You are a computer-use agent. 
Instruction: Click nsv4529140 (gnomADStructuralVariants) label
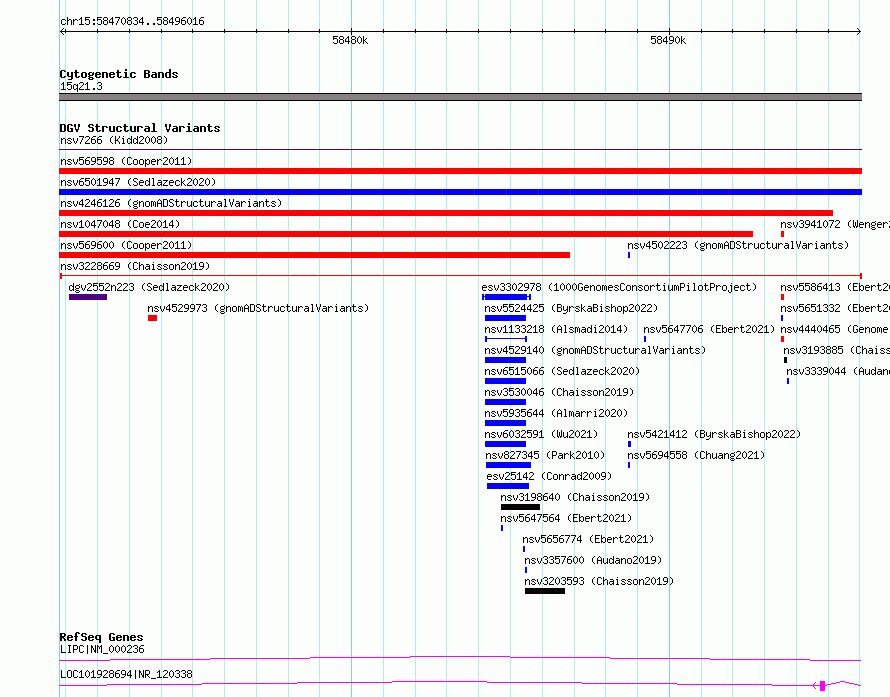click(595, 350)
